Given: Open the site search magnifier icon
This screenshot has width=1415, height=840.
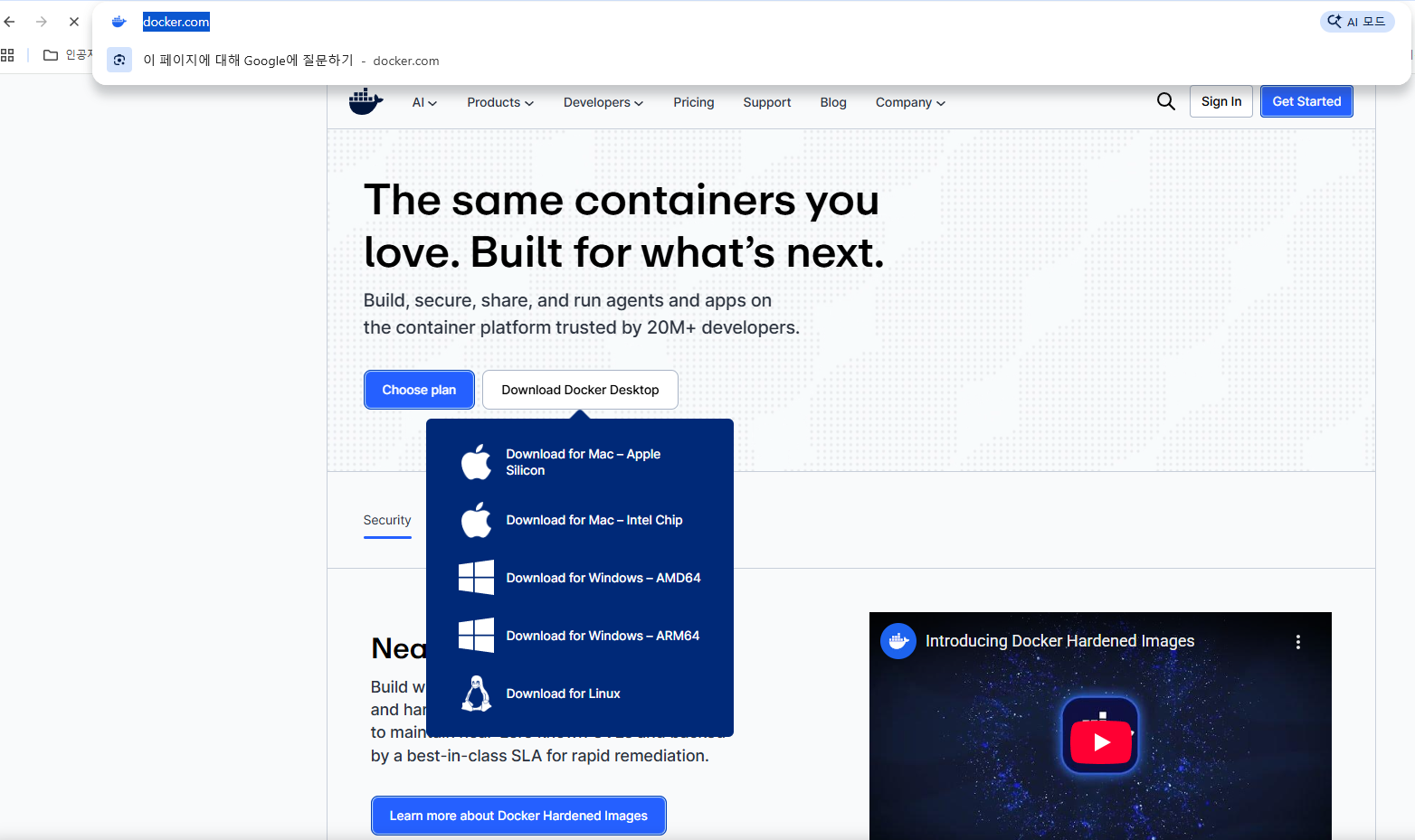Looking at the screenshot, I should pyautogui.click(x=1166, y=101).
